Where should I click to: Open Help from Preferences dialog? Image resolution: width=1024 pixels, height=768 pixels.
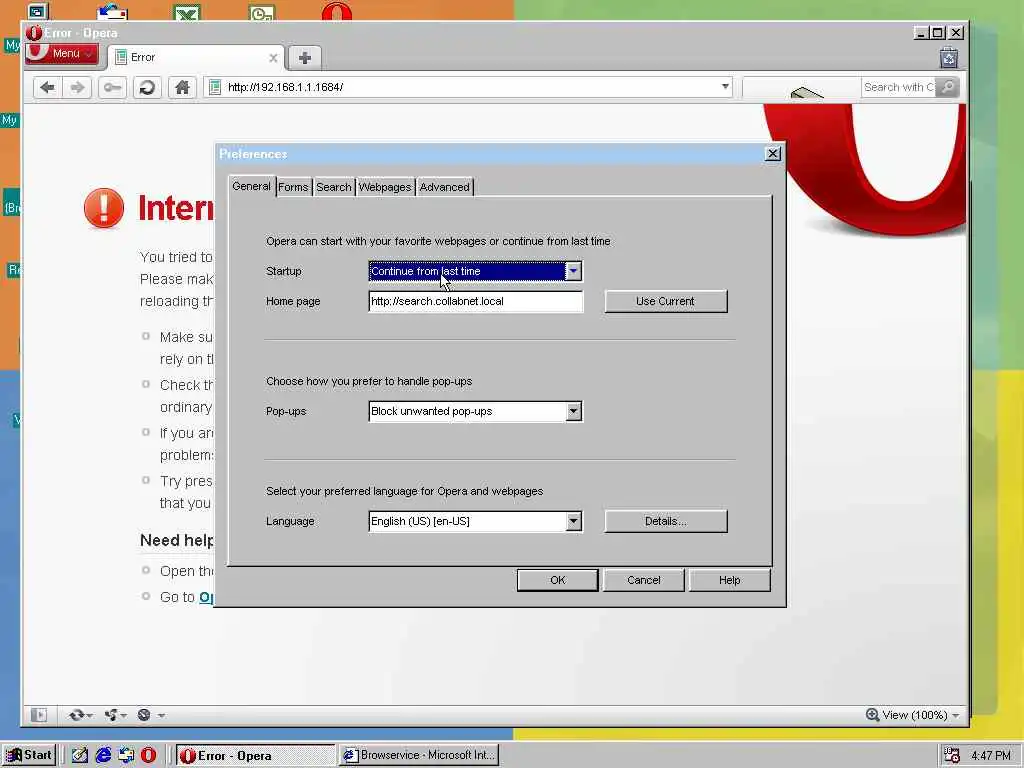coord(729,580)
